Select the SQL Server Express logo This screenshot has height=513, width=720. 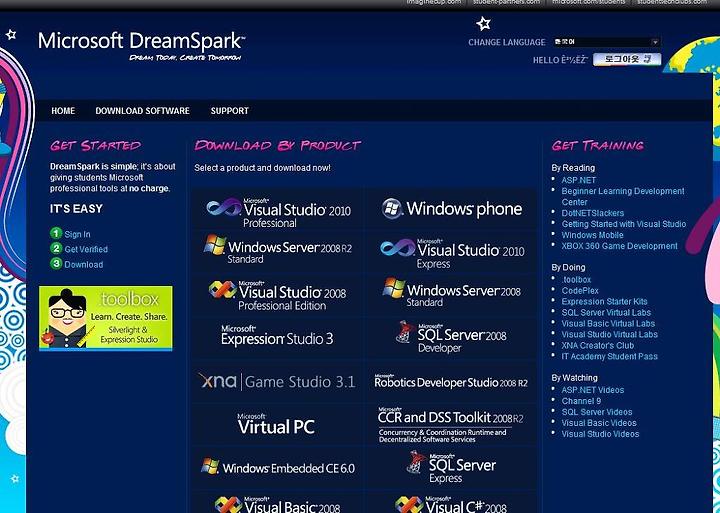[x=451, y=467]
